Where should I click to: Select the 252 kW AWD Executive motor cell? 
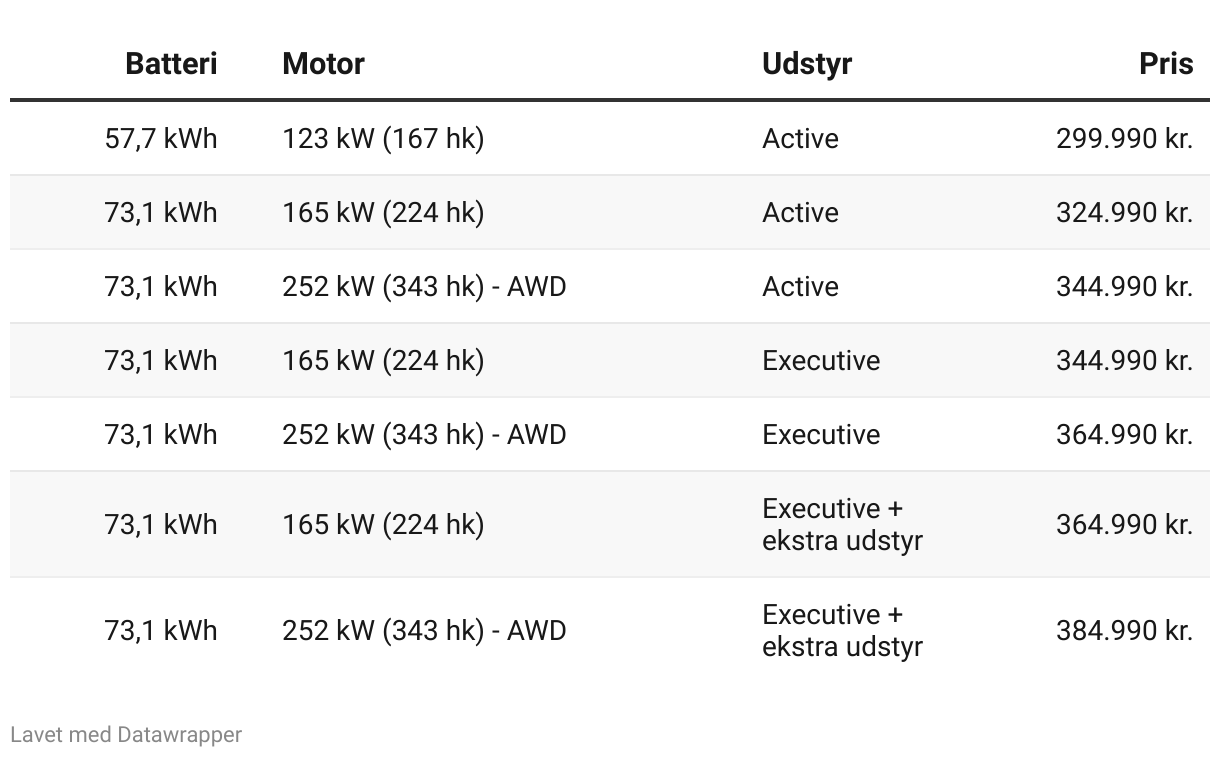pyautogui.click(x=424, y=434)
